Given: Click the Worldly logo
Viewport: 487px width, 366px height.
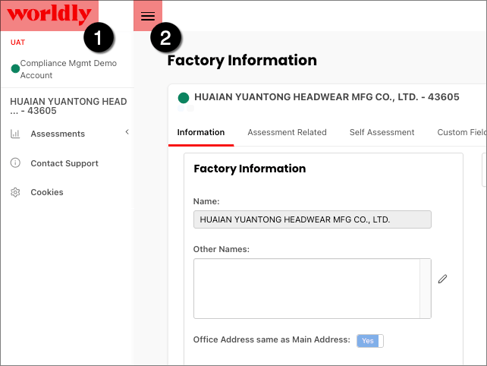Looking at the screenshot, I should point(49,14).
